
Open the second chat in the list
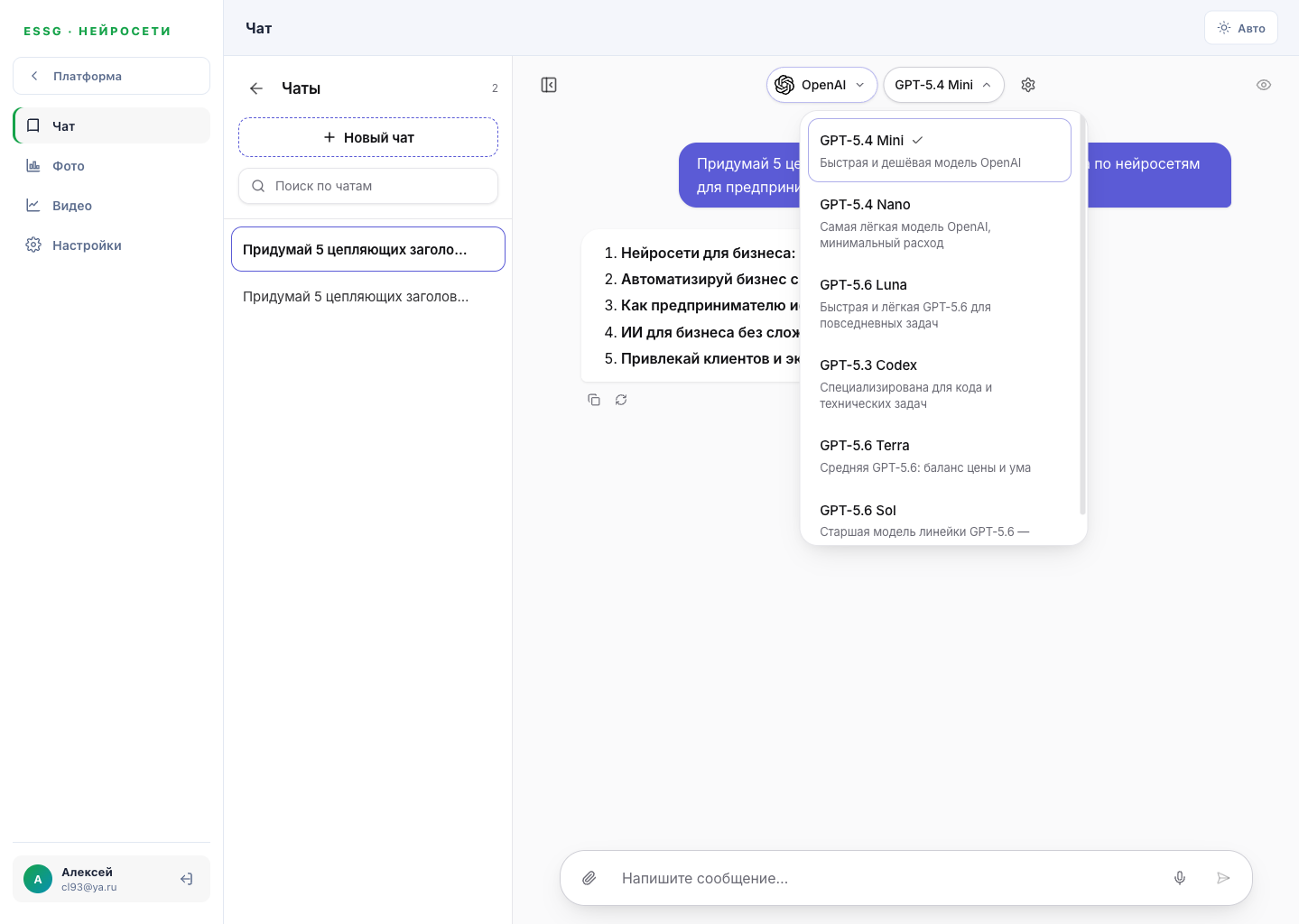coord(368,297)
